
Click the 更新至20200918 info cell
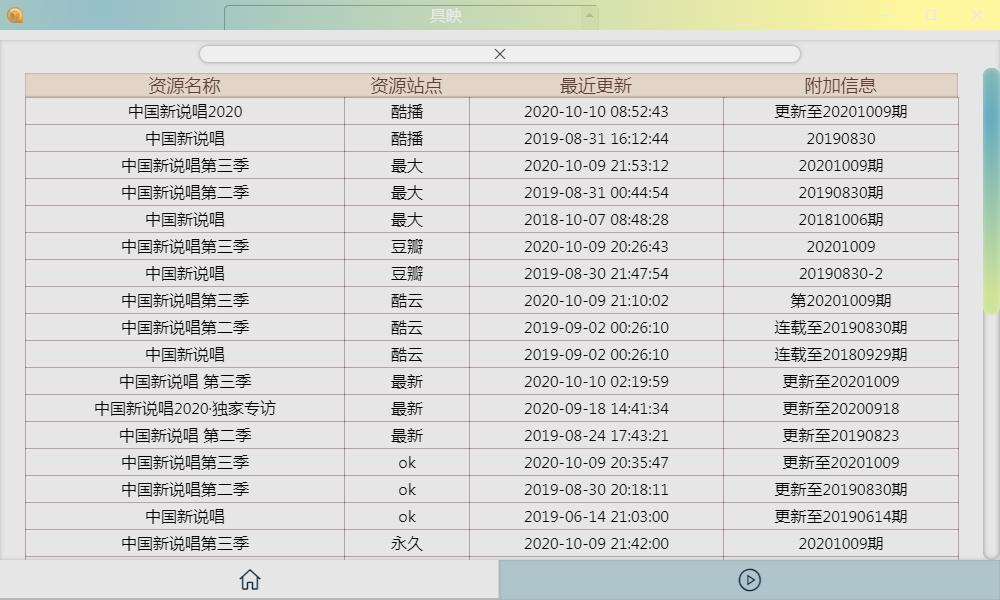(841, 409)
